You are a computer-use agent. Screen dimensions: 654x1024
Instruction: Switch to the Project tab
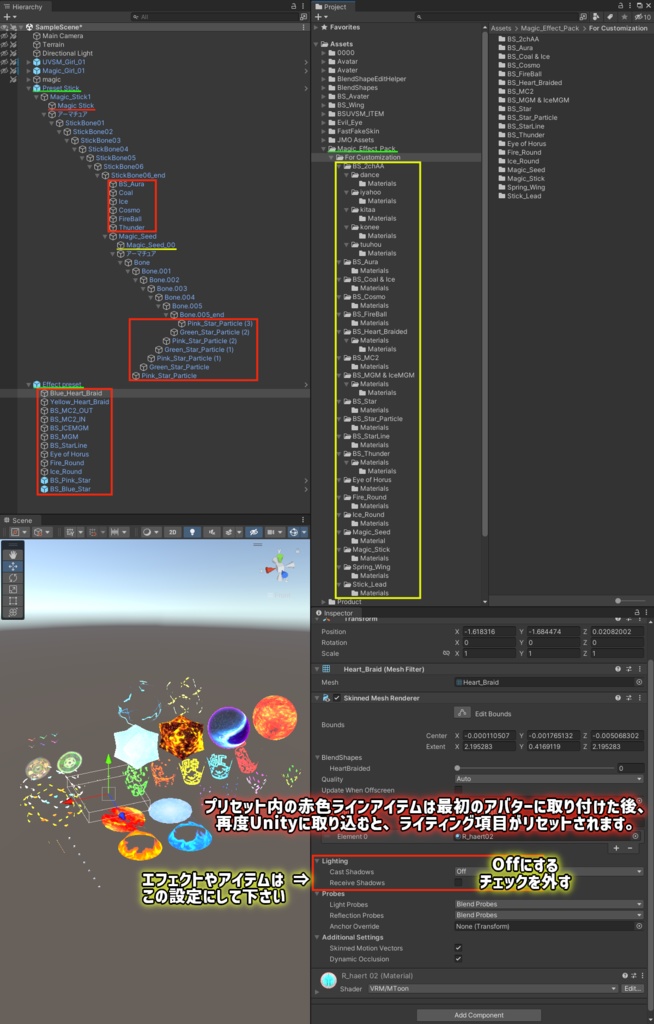(x=332, y=7)
